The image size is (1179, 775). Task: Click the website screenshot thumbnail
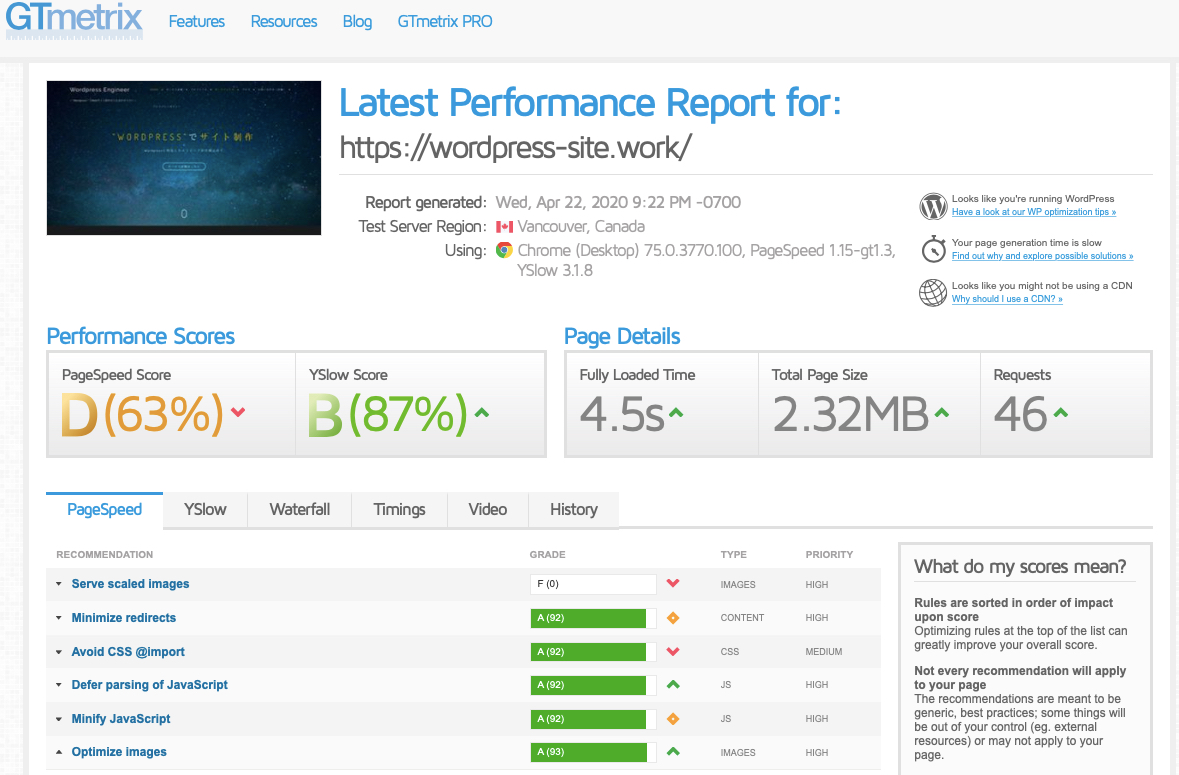[183, 158]
